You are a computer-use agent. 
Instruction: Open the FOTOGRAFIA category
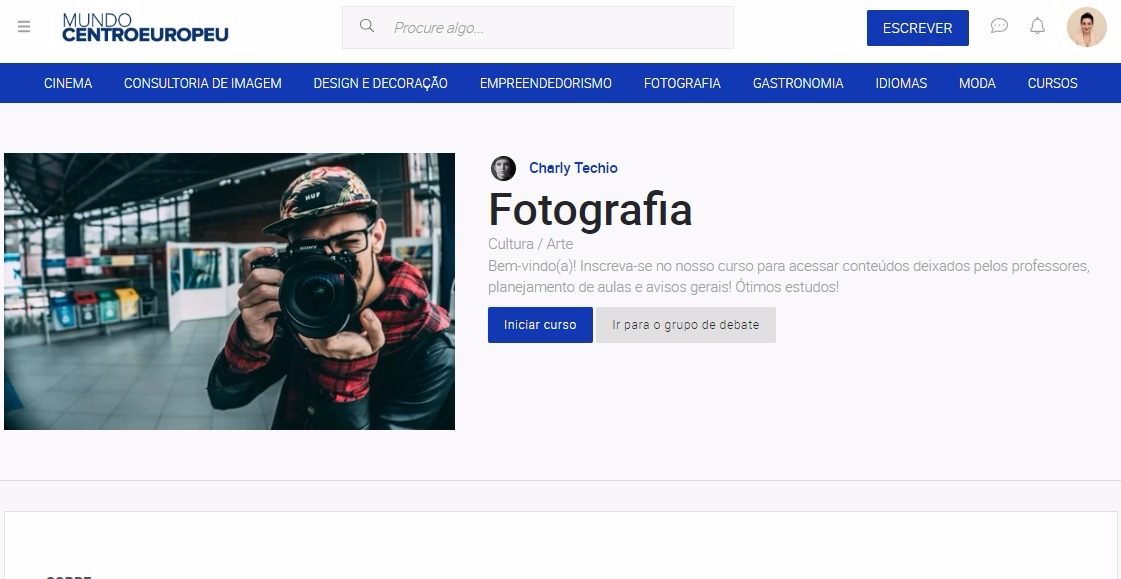click(x=682, y=83)
